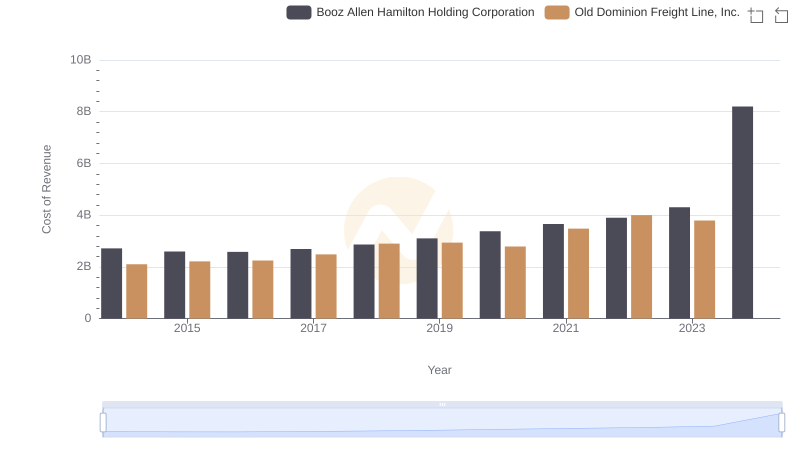Click the '10B' y-axis tick label
This screenshot has width=800, height=461.
point(81,60)
